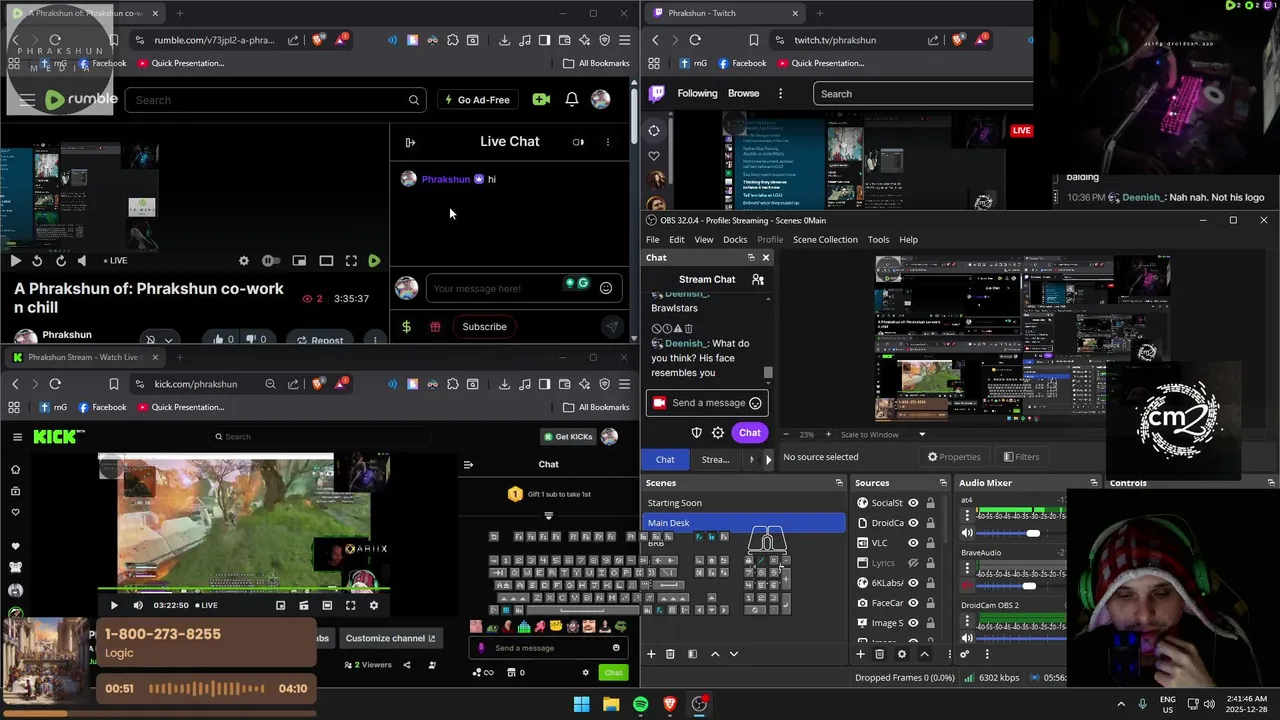Open Rumble player settings gear
The width and height of the screenshot is (1280, 720).
pyautogui.click(x=244, y=261)
